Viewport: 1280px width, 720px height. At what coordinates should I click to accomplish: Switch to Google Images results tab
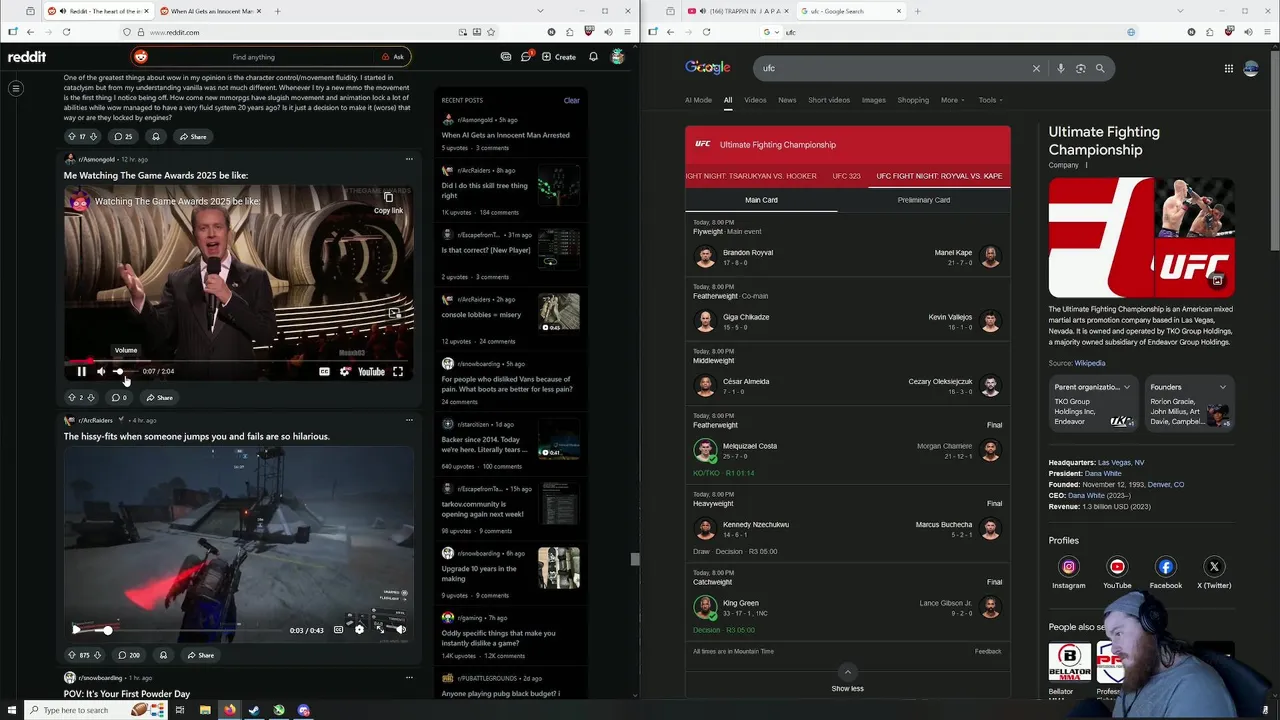tap(874, 100)
